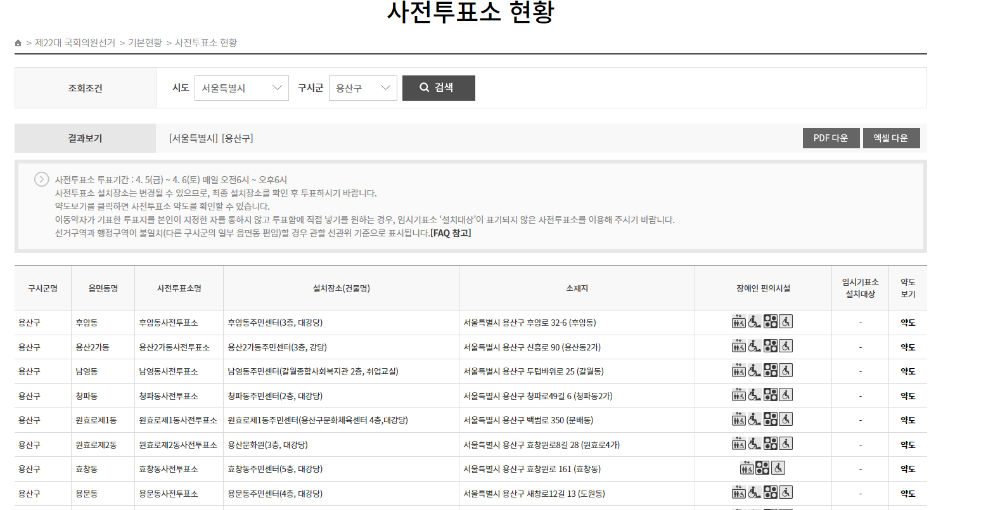Screen dimensions: 1000x510
Task: Click the elevator icon in 용산2가동 row
Action: 739,346
